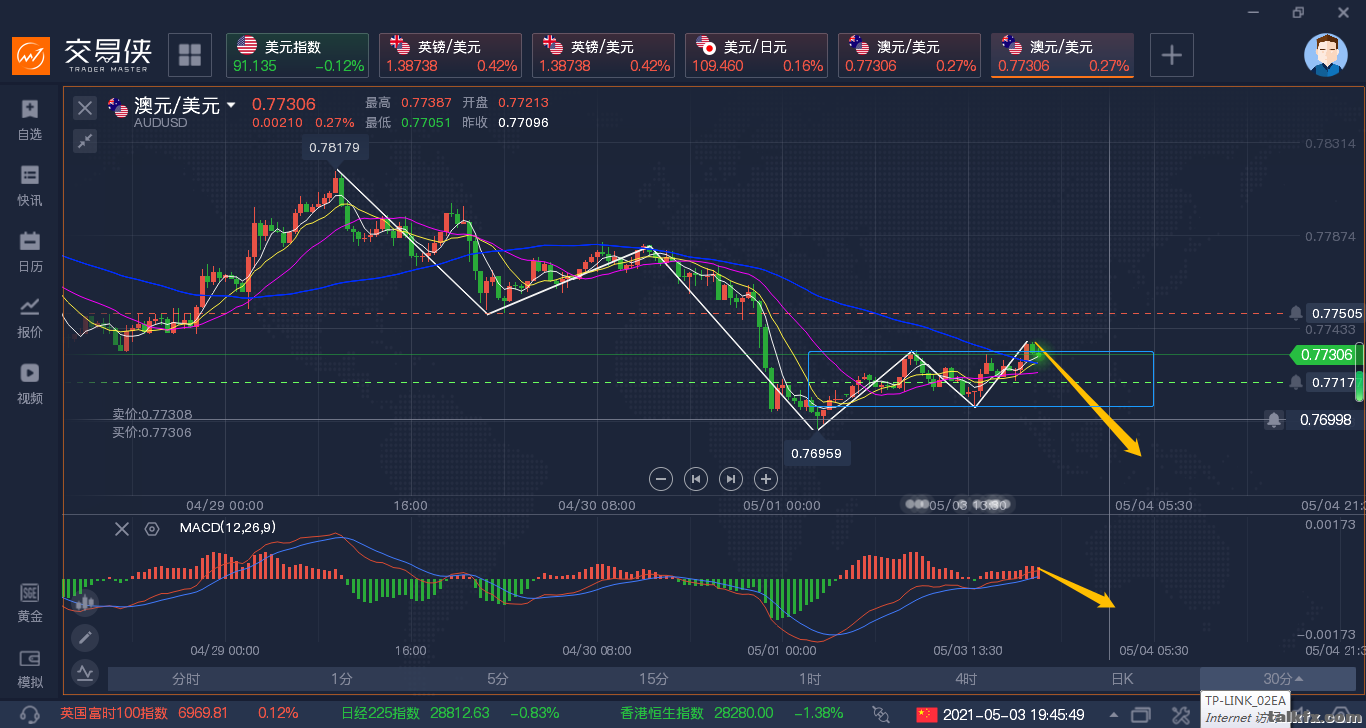This screenshot has height=728, width=1366.
Task: Open the 快讯 news sidebar item
Action: (30, 185)
